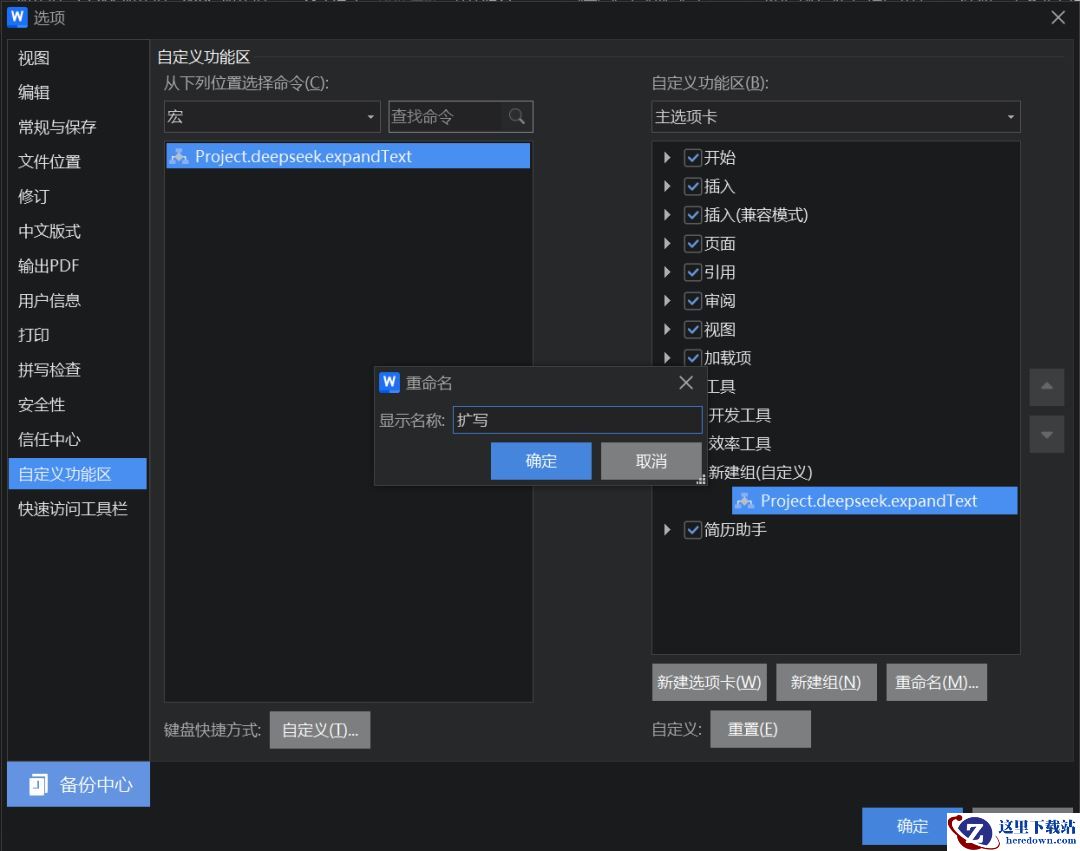Screen dimensions: 1080x851
Task: Open the 宏 command source dropdown
Action: (x=272, y=117)
